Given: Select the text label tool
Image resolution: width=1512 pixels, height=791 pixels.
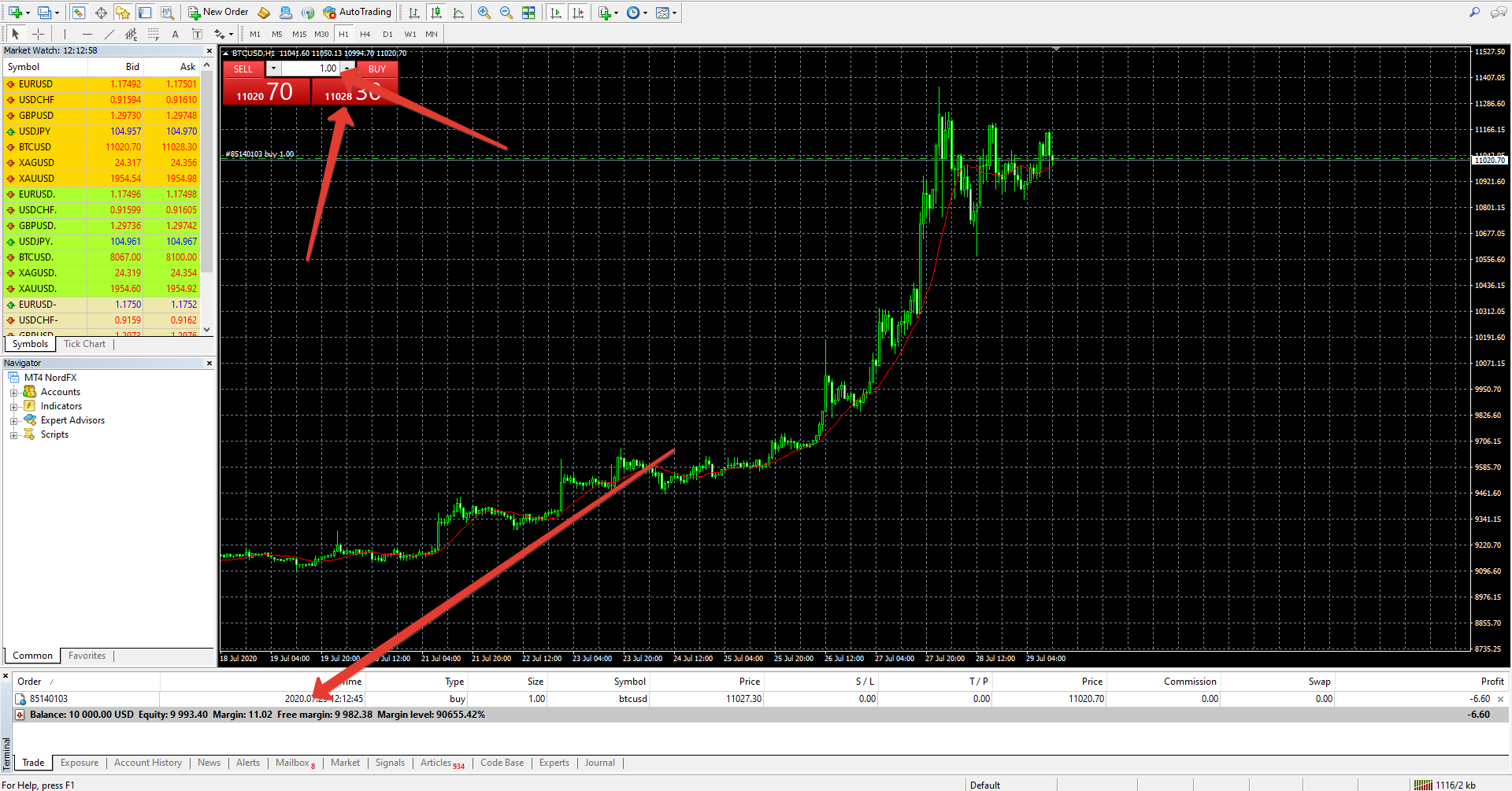Looking at the screenshot, I should (x=197, y=34).
